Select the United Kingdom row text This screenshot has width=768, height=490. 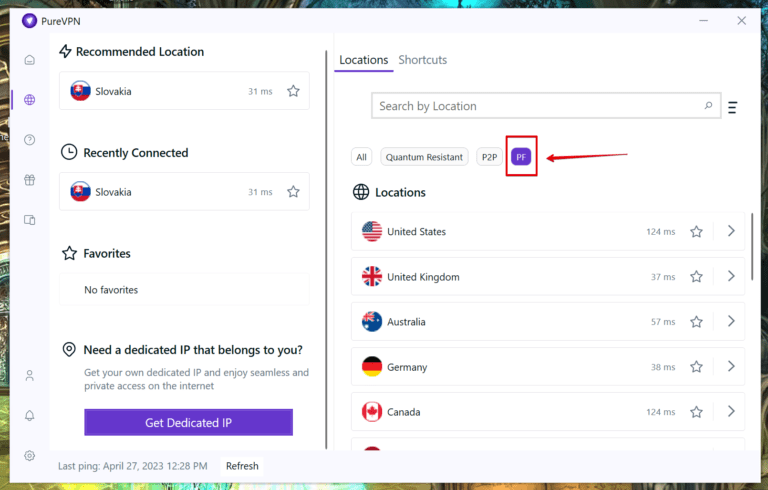[x=423, y=277]
